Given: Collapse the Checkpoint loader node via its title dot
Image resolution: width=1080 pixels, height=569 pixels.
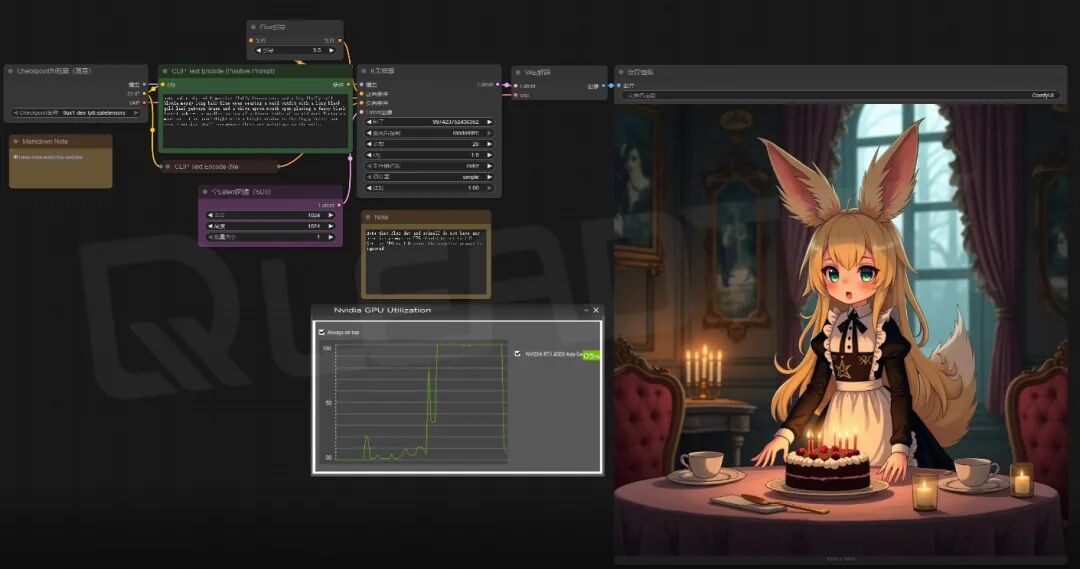Looking at the screenshot, I should 10,71.
